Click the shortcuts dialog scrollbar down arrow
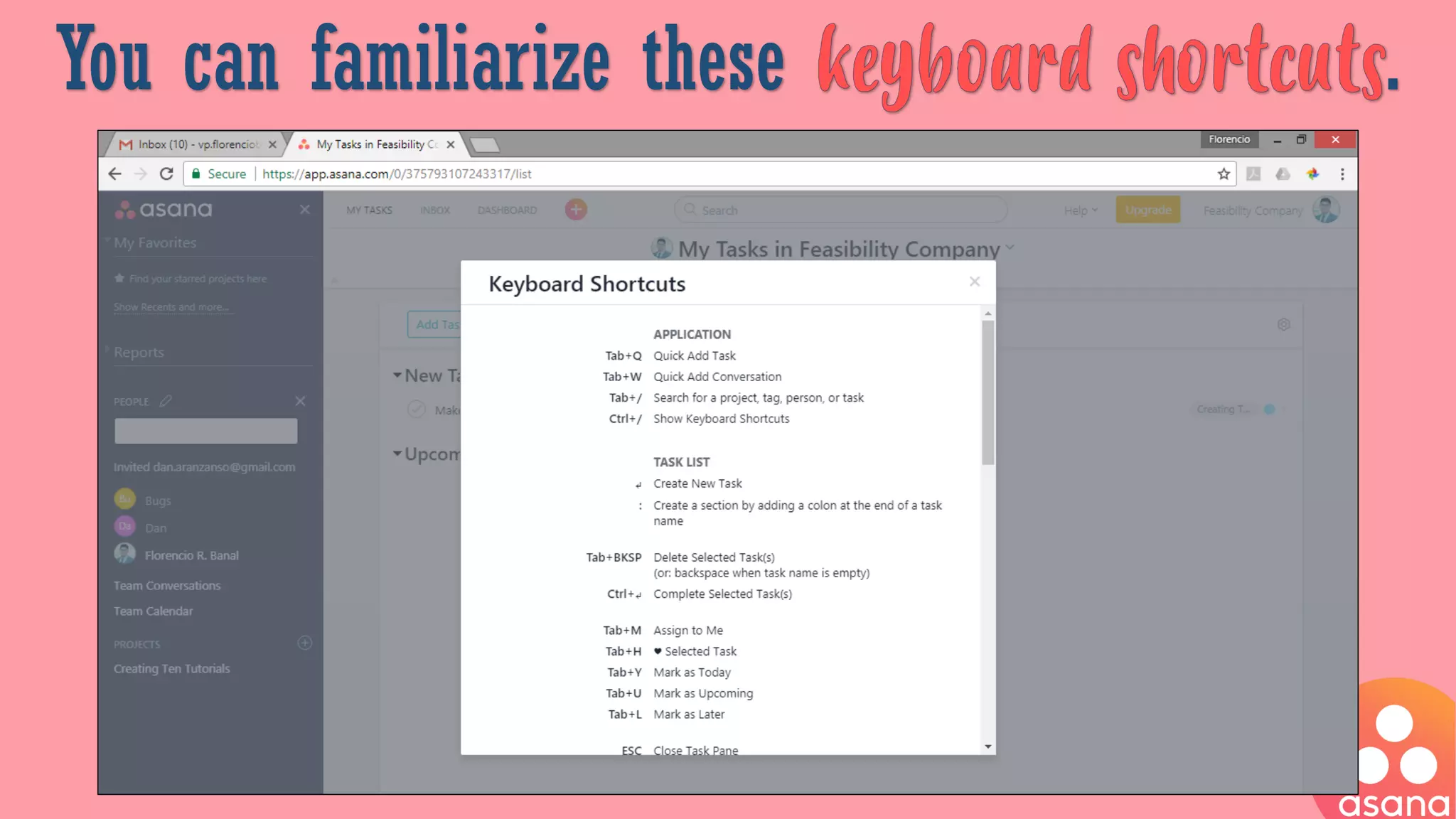The image size is (1456, 819). [987, 746]
